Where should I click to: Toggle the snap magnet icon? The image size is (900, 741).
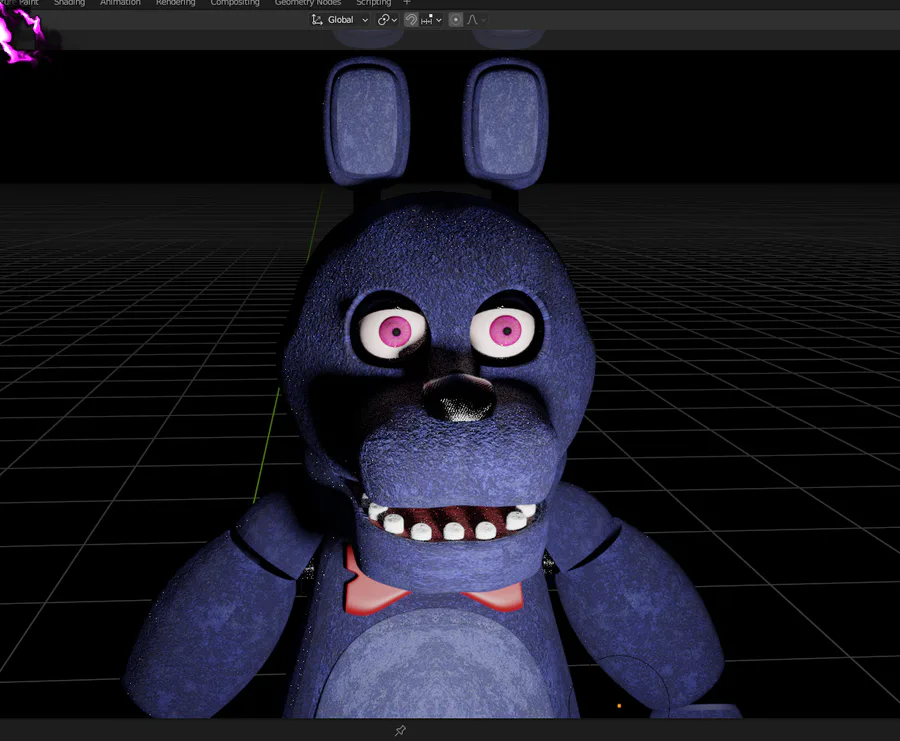411,20
